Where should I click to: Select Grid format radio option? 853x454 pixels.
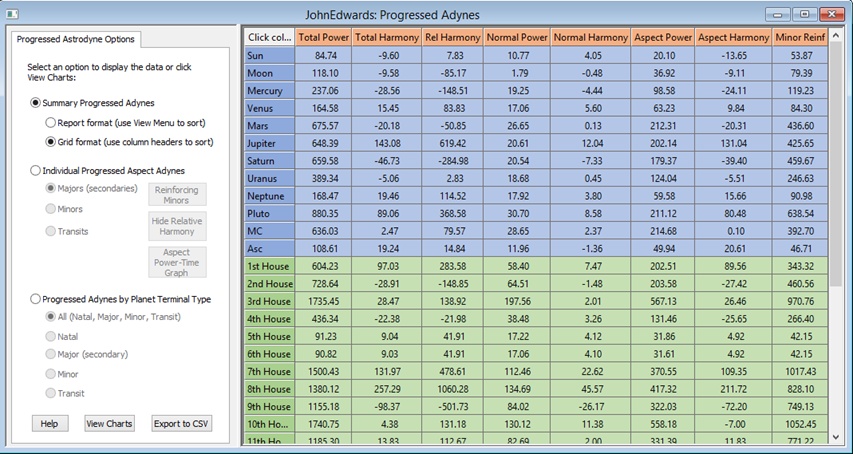tap(52, 142)
